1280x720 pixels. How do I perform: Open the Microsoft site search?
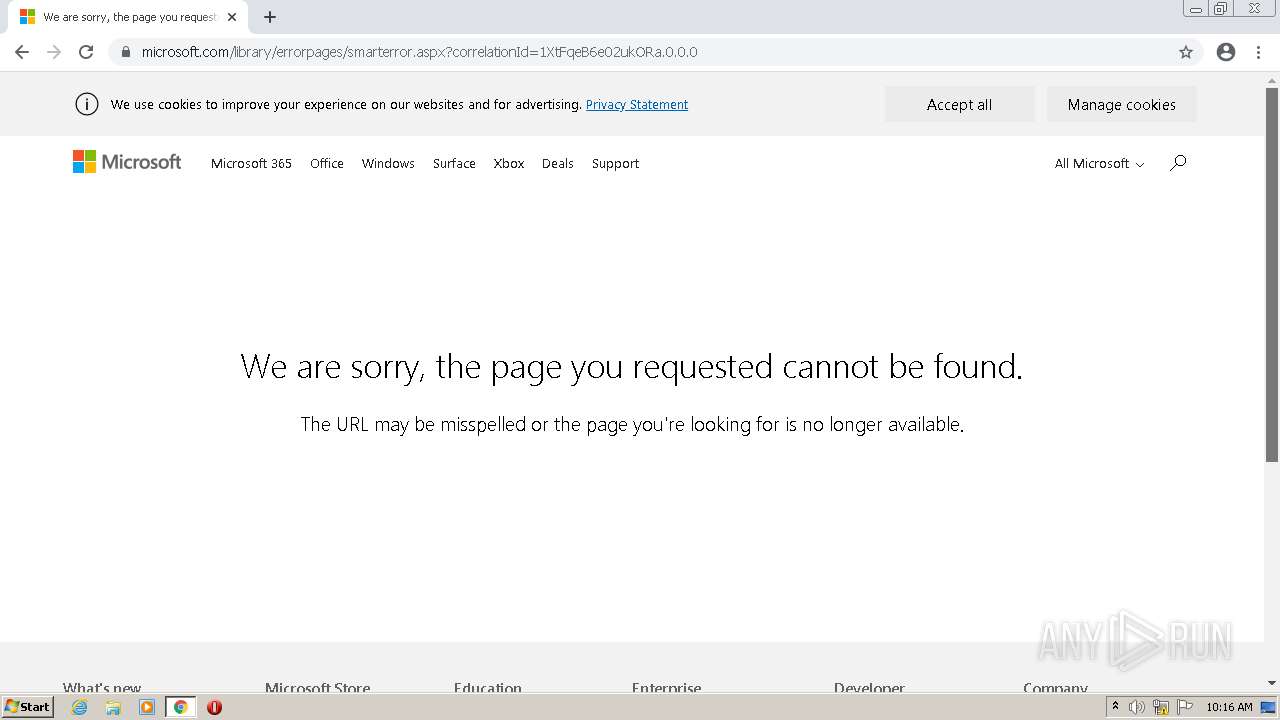[1178, 163]
